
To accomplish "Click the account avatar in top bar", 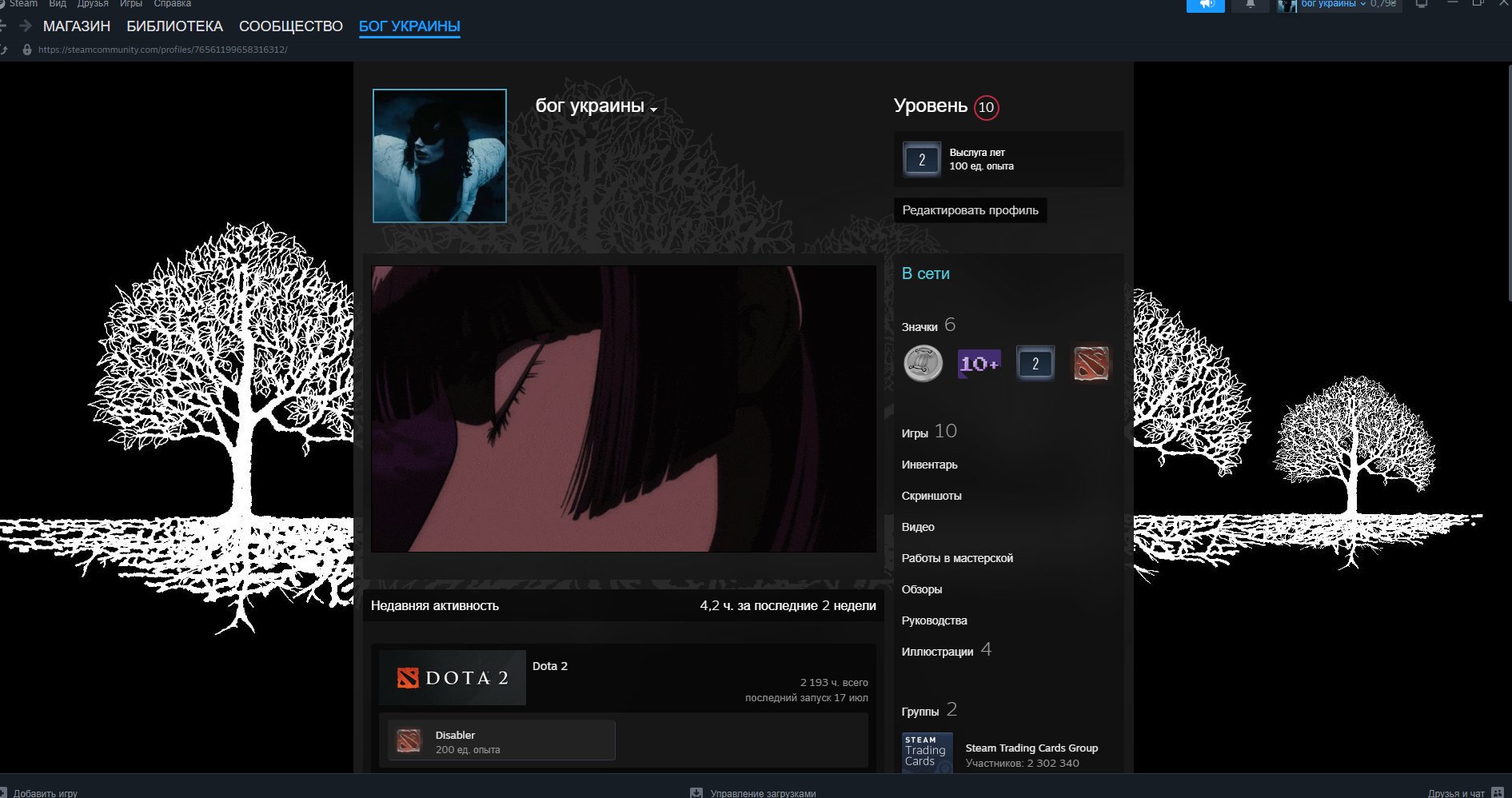I will coord(1287,5).
